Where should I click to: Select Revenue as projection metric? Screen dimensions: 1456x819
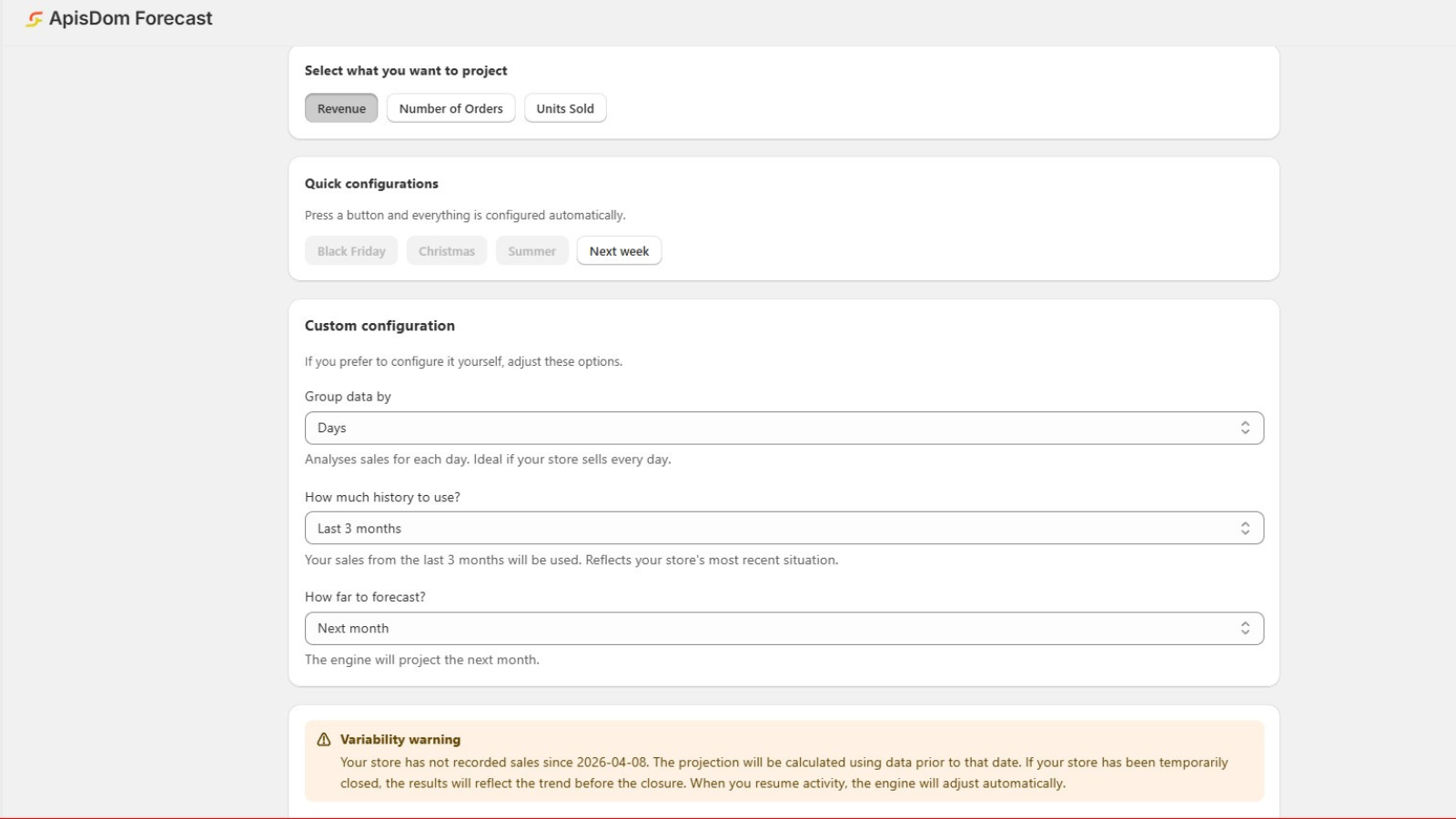click(x=341, y=108)
